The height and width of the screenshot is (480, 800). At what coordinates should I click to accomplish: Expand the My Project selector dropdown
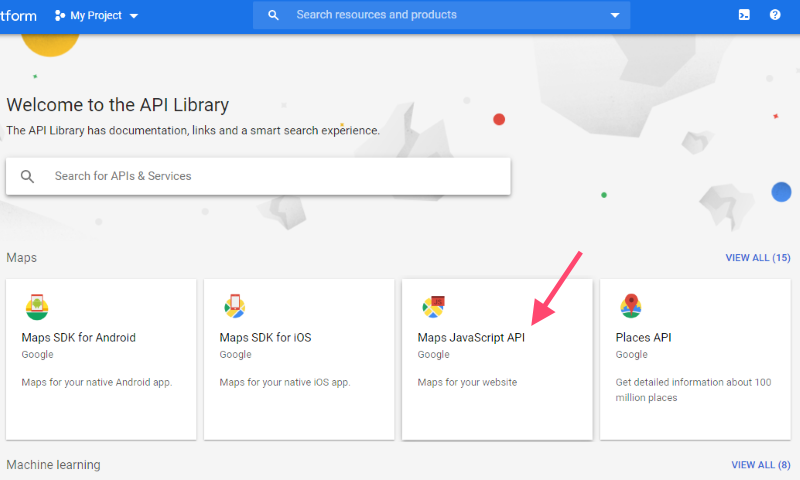coord(96,15)
